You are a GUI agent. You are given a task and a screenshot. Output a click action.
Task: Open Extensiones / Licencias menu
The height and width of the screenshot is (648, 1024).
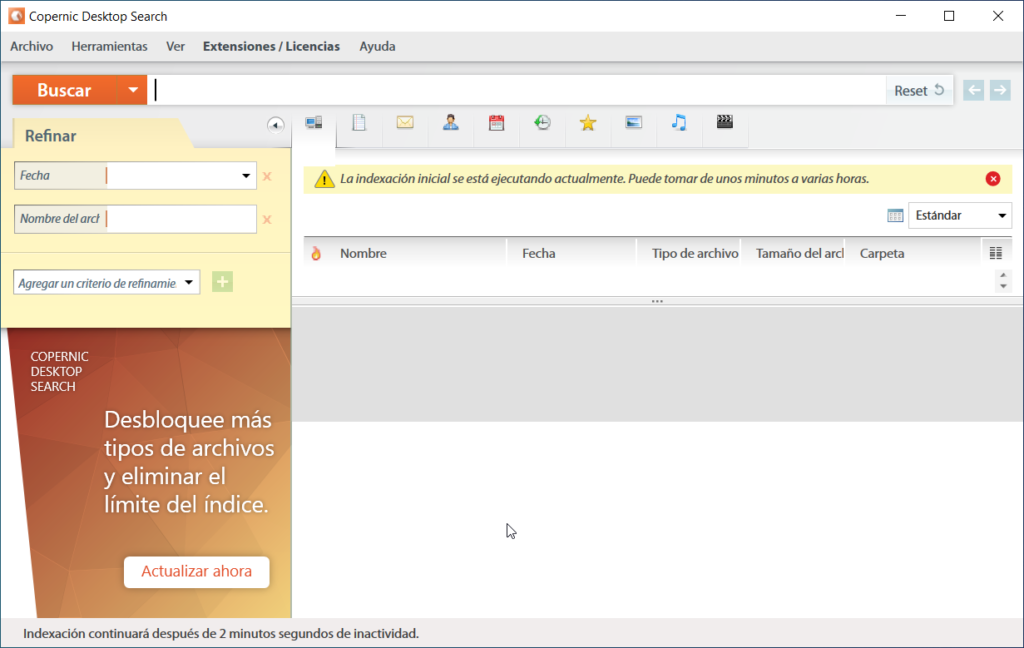[271, 46]
